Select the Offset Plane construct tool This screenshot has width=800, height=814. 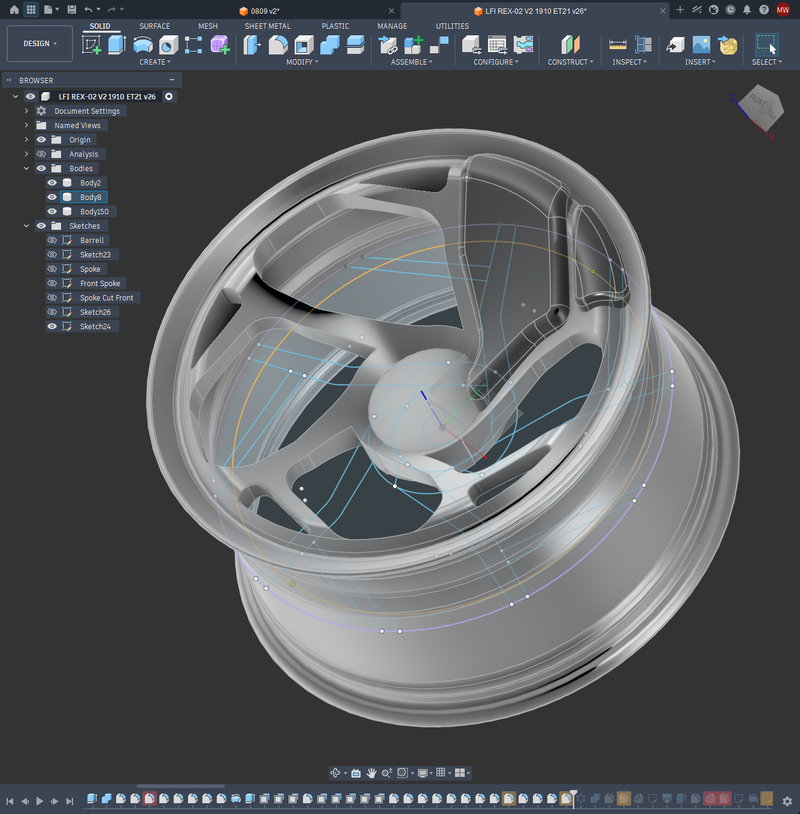570,45
